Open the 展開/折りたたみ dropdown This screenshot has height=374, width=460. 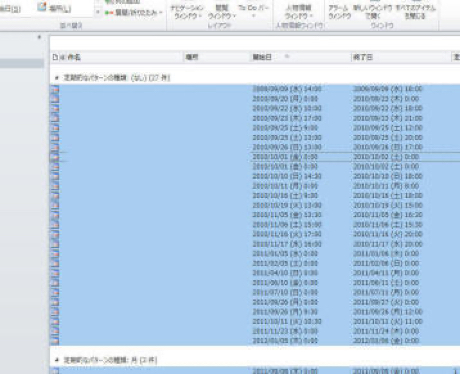point(133,13)
